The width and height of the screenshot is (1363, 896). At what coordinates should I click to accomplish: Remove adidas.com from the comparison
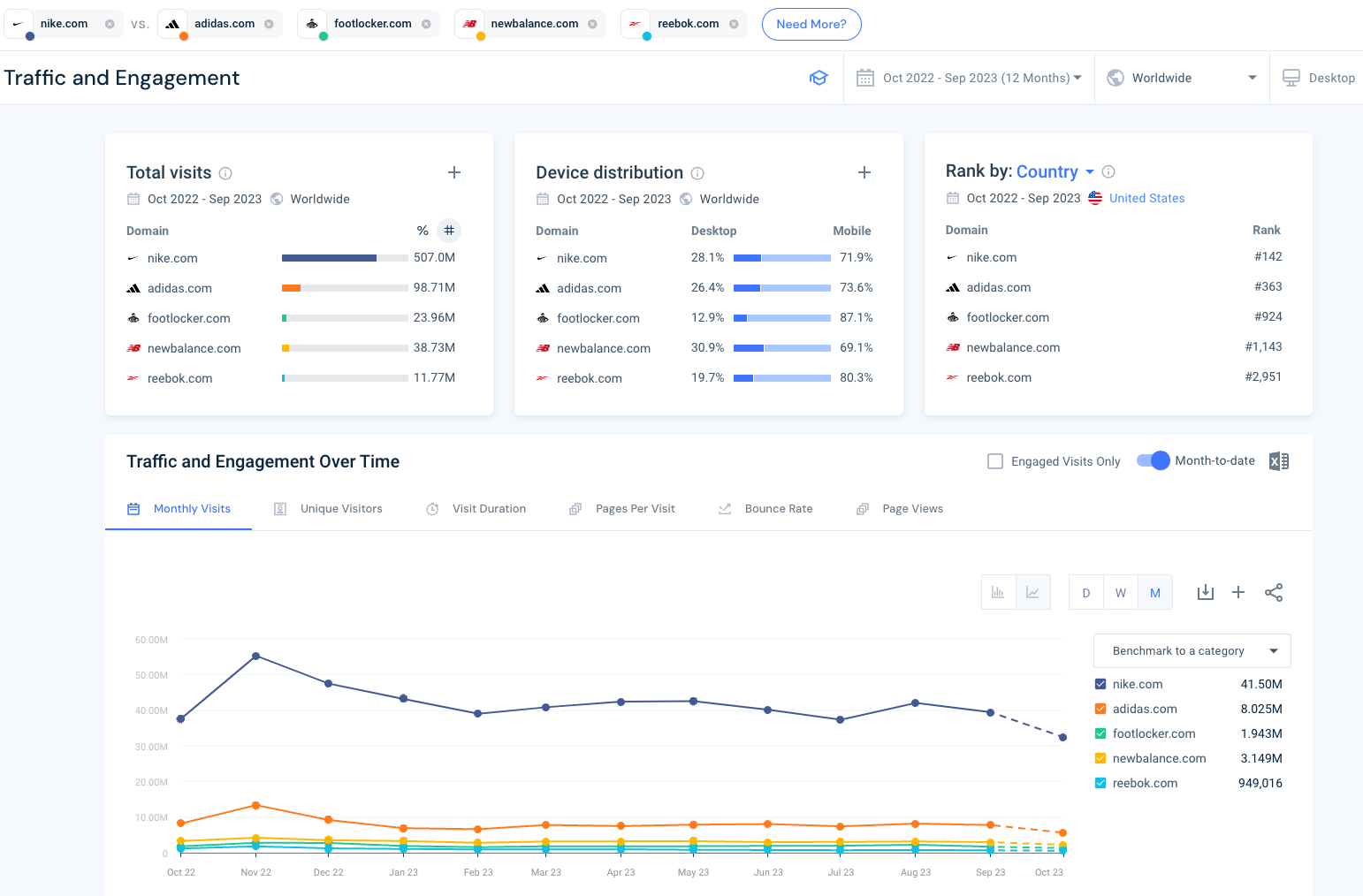point(269,24)
